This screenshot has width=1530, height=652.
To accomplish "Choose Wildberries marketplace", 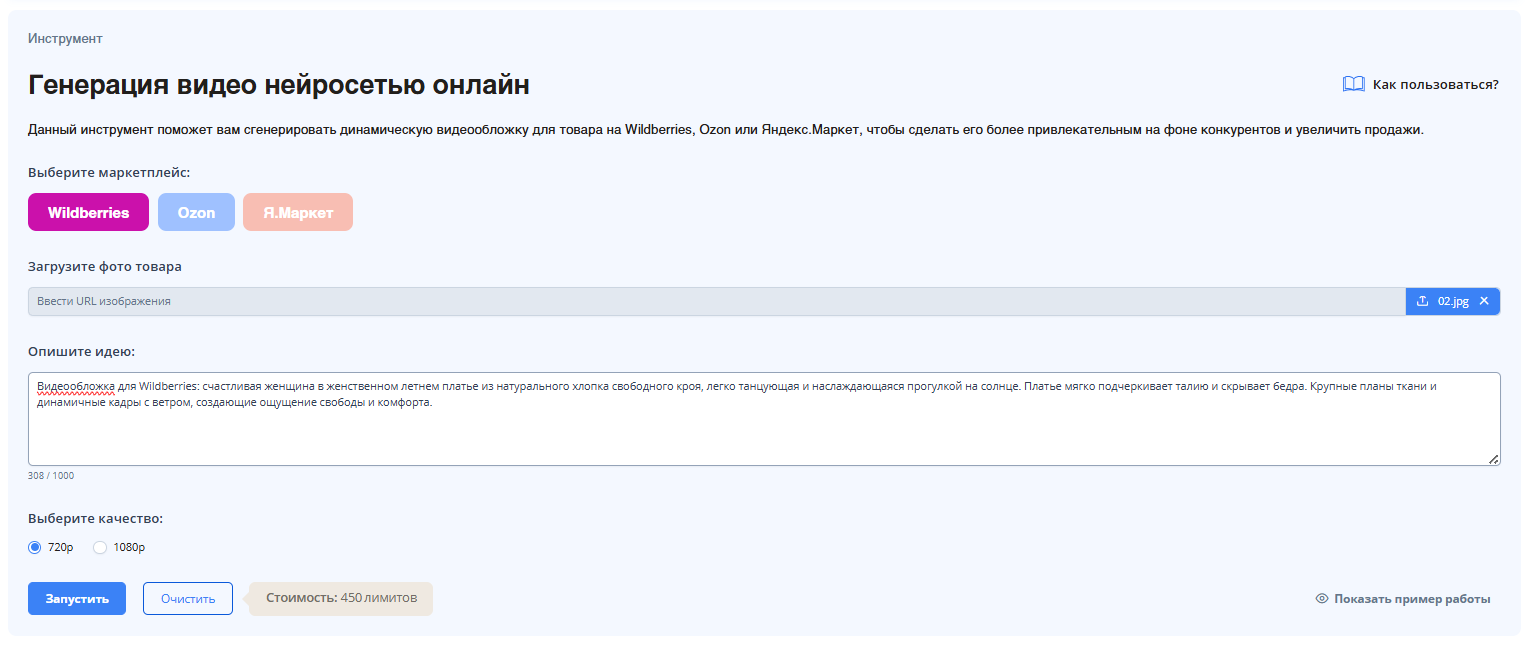I will pyautogui.click(x=88, y=212).
